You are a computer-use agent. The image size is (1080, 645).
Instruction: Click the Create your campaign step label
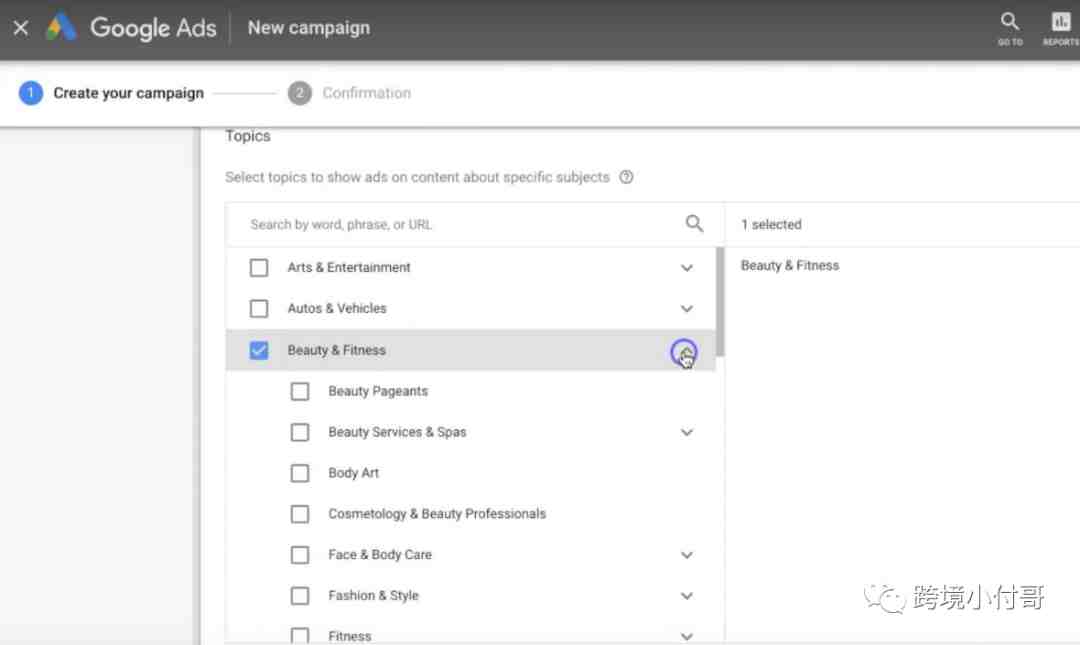tap(129, 93)
